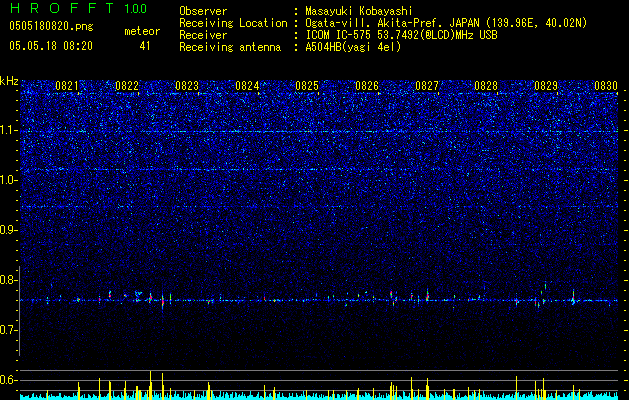Click the ICOM IC-575 receiver details
Screen dimensions: 629x400
[401, 35]
